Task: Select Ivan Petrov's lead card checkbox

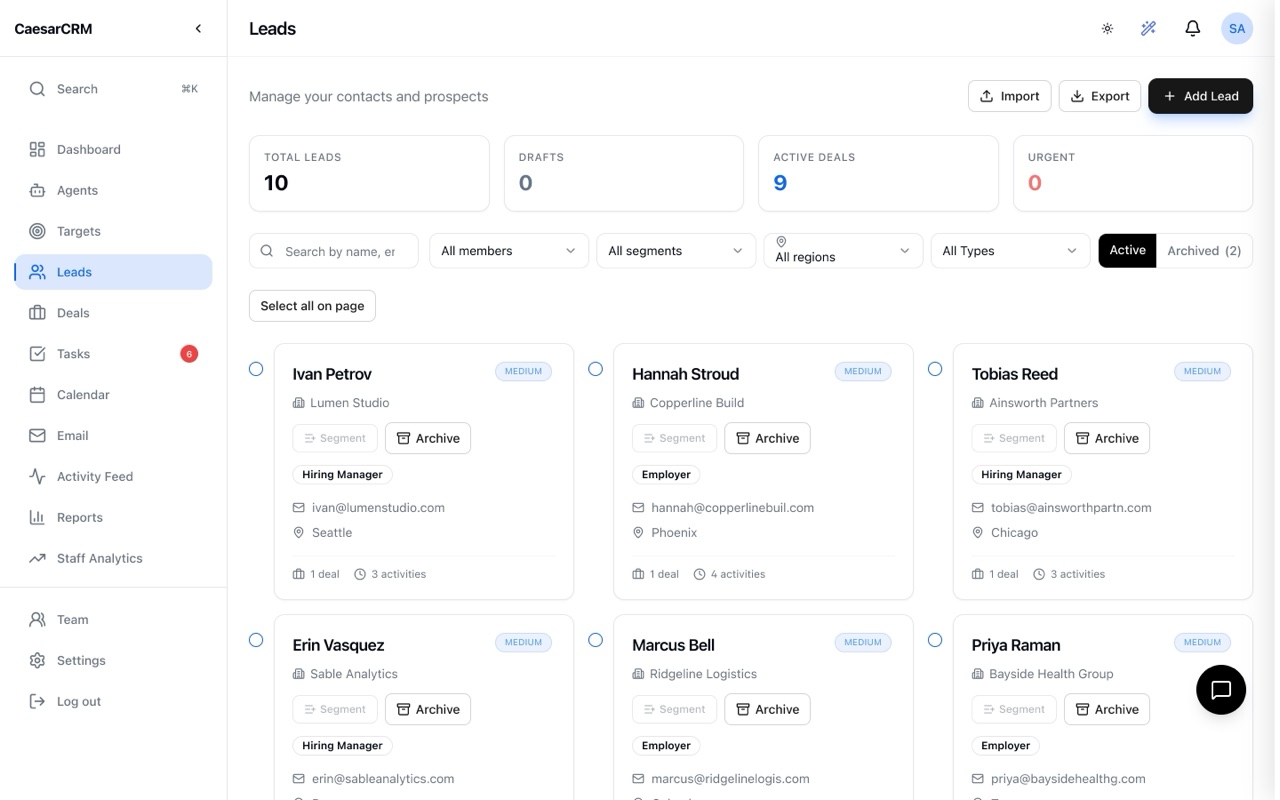Action: [x=256, y=369]
